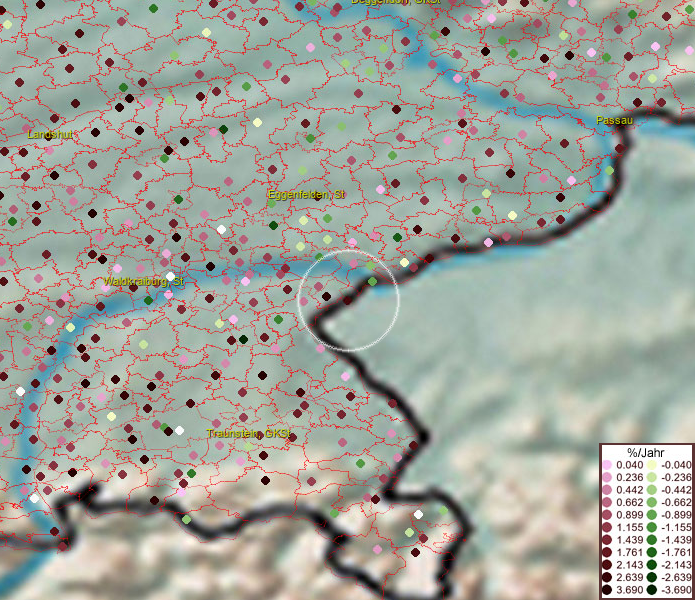Select the 'Eggenfelden, St' map label
Image resolution: width=695 pixels, height=600 pixels.
(306, 194)
